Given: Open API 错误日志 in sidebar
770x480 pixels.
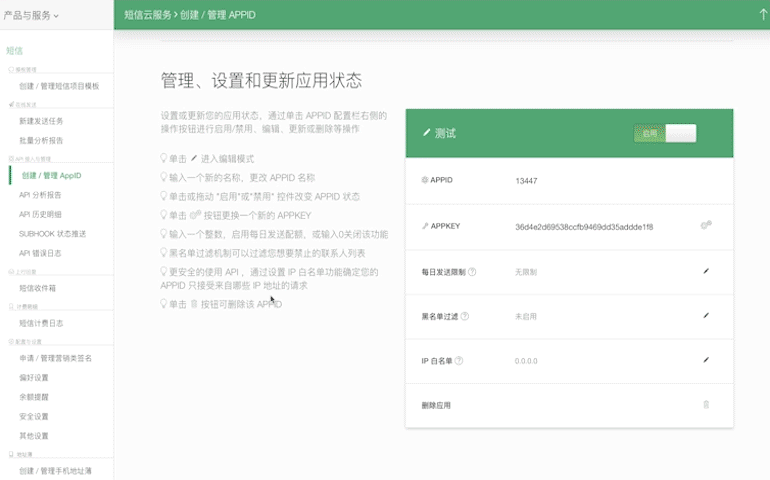Looking at the screenshot, I should coord(40,253).
